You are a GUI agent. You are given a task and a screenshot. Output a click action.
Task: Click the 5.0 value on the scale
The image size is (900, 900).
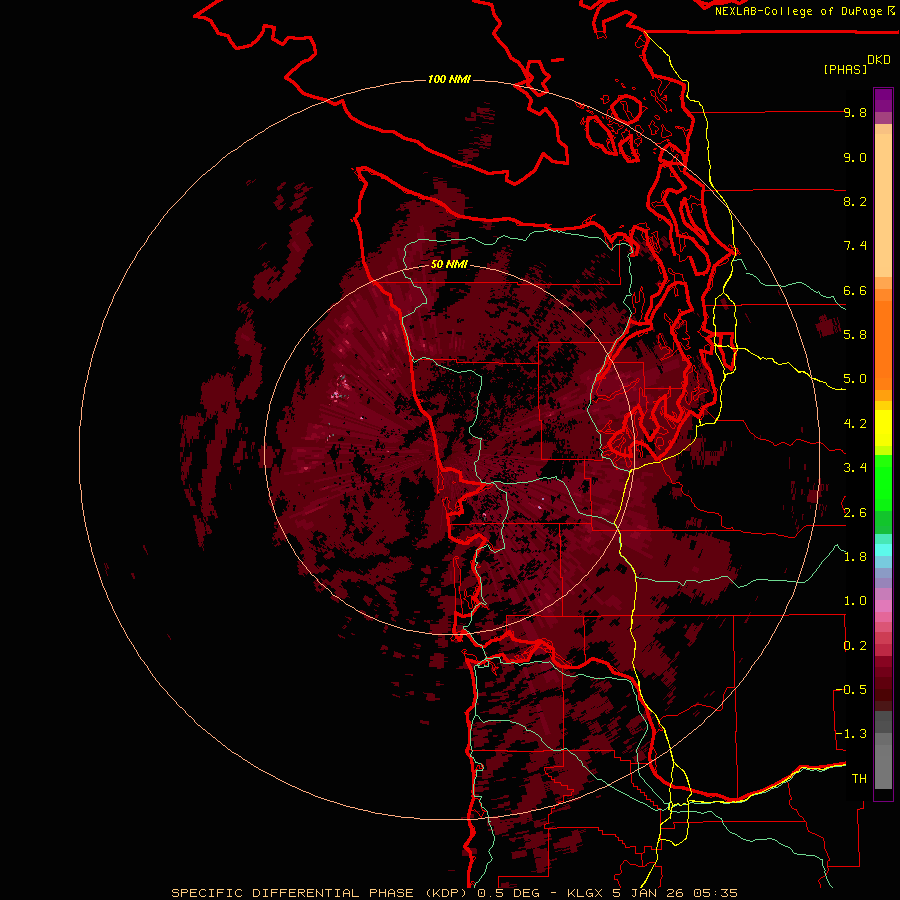click(855, 379)
